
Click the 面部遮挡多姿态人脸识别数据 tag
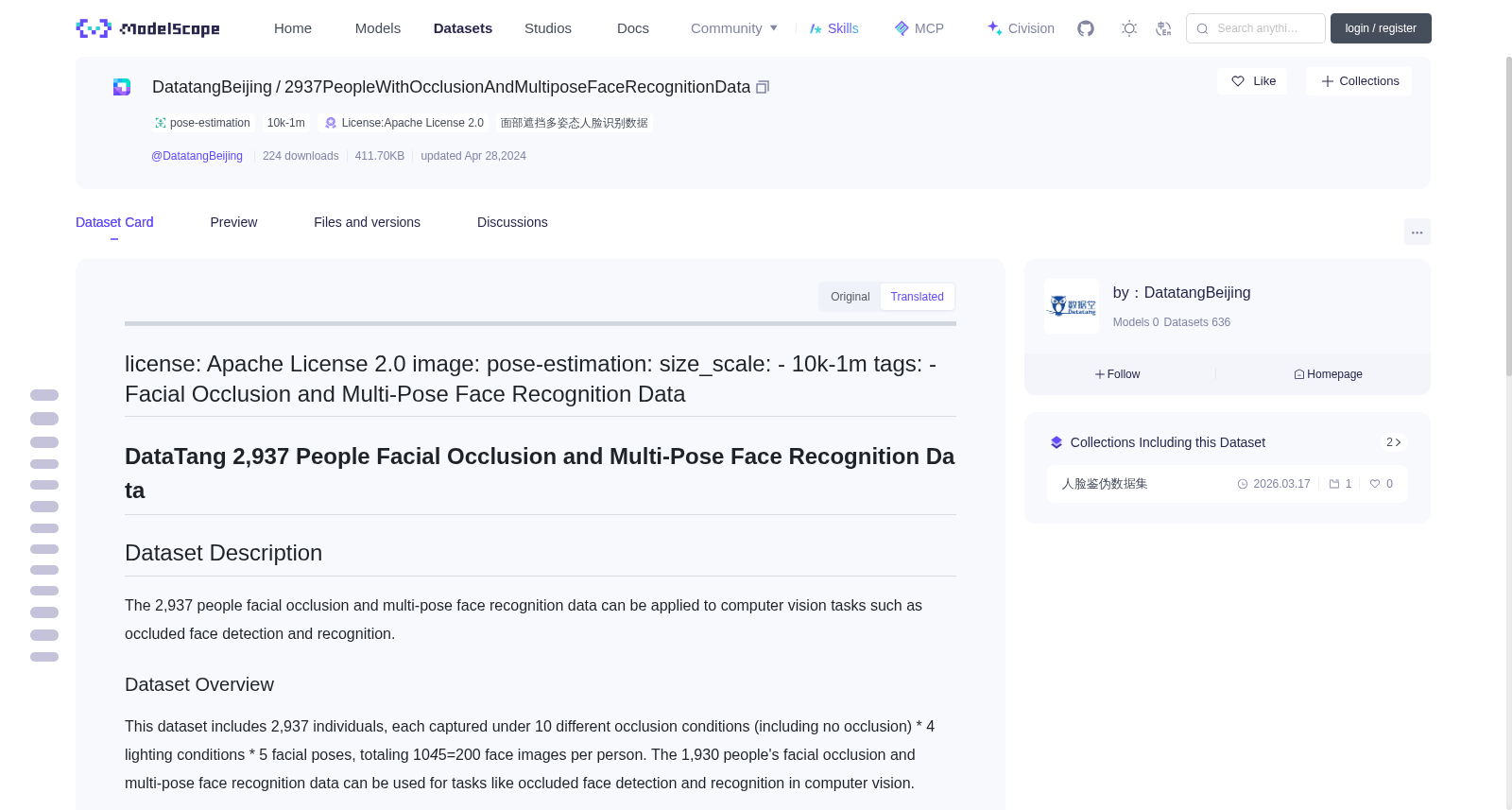575,123
